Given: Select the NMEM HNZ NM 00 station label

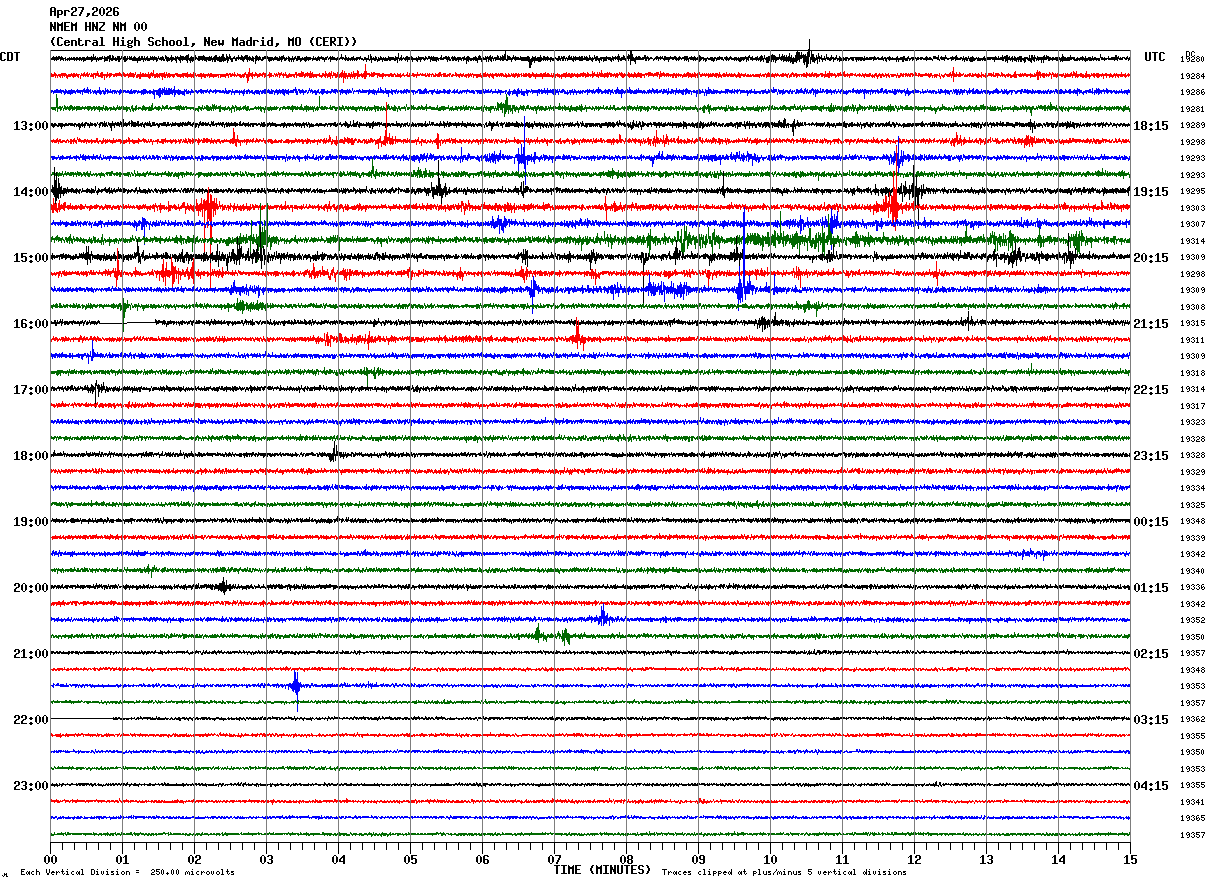Looking at the screenshot, I should click(x=98, y=27).
